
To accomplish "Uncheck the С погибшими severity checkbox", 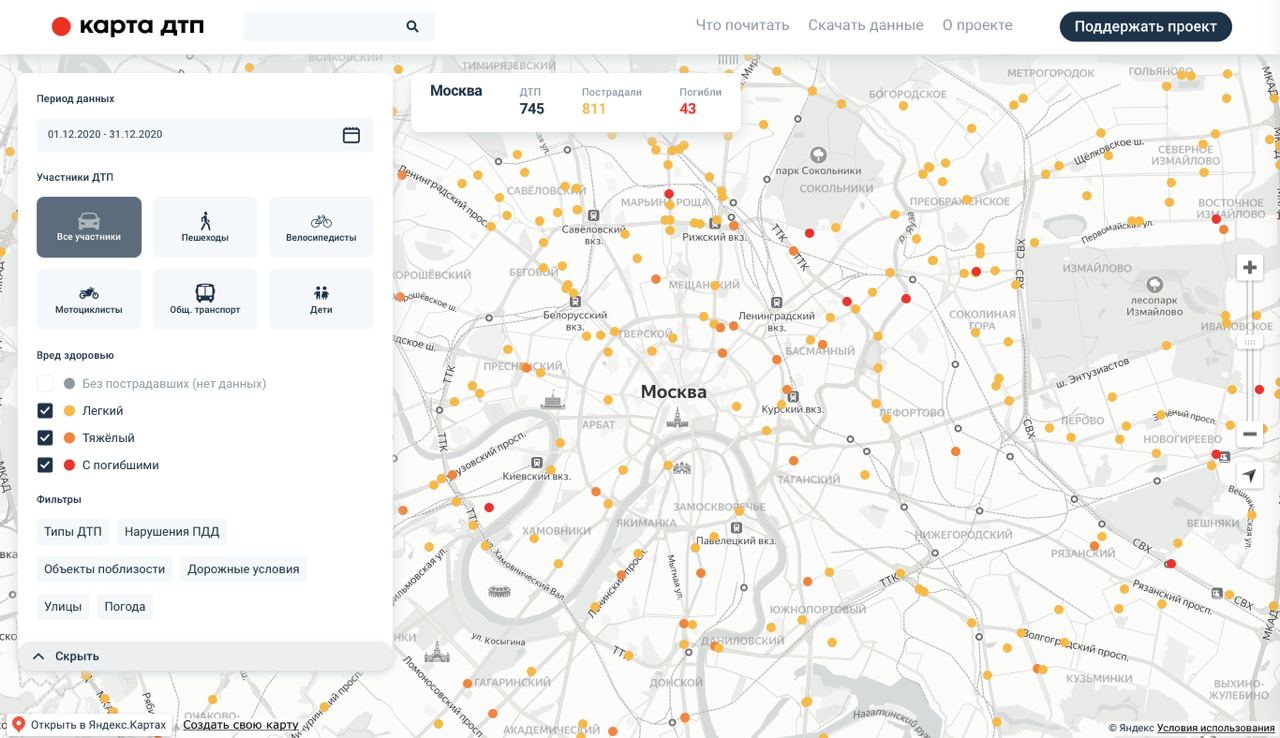I will [x=45, y=464].
